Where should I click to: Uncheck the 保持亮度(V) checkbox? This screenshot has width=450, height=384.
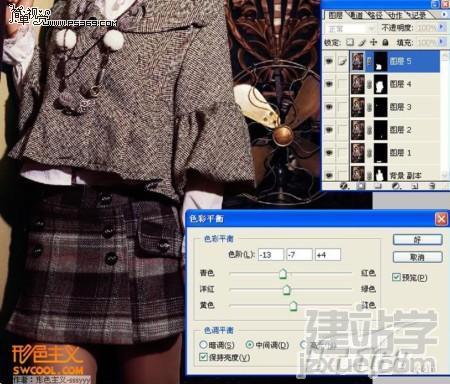click(203, 357)
